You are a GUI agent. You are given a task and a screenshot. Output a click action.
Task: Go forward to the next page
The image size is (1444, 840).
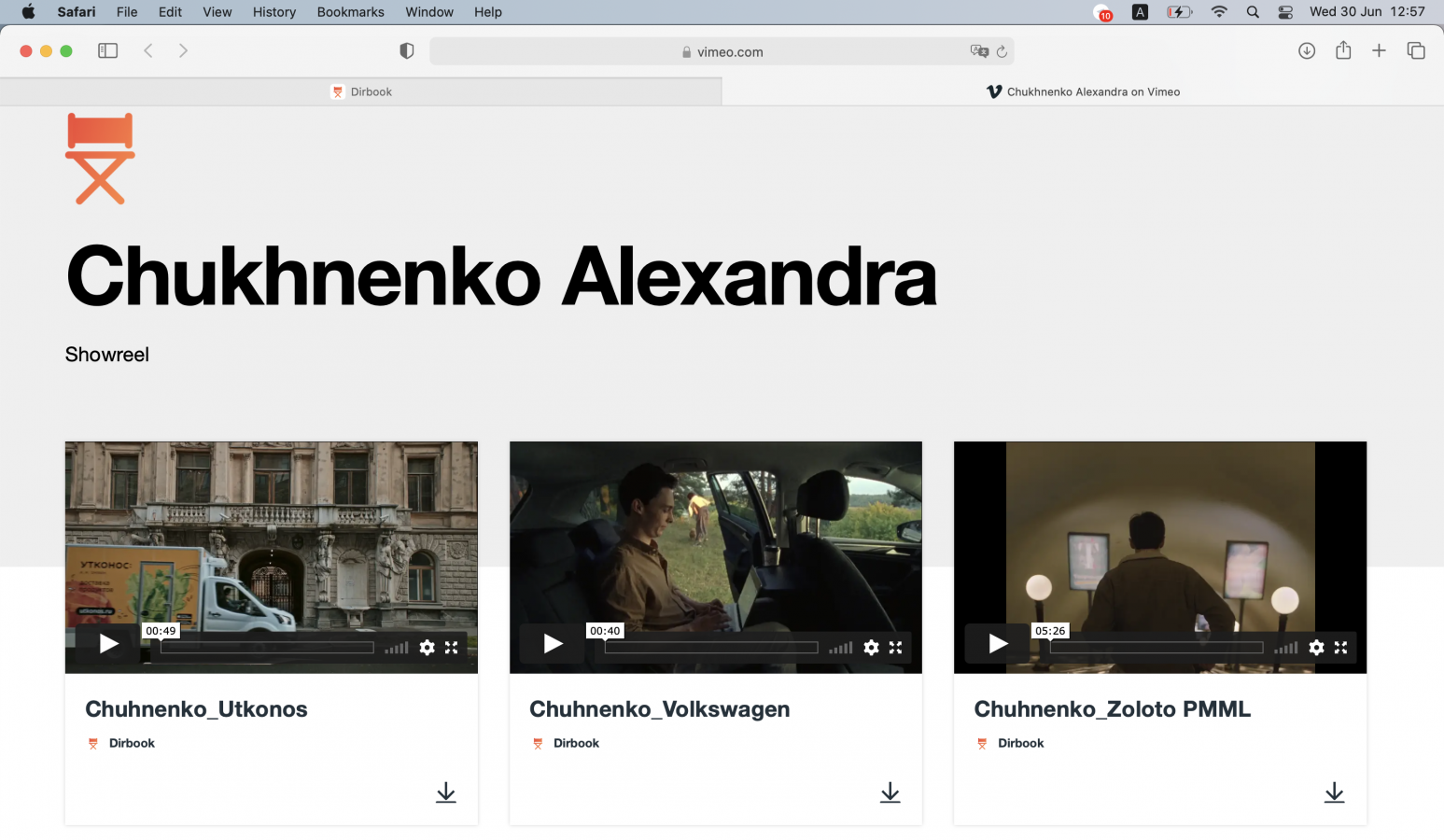pos(183,50)
